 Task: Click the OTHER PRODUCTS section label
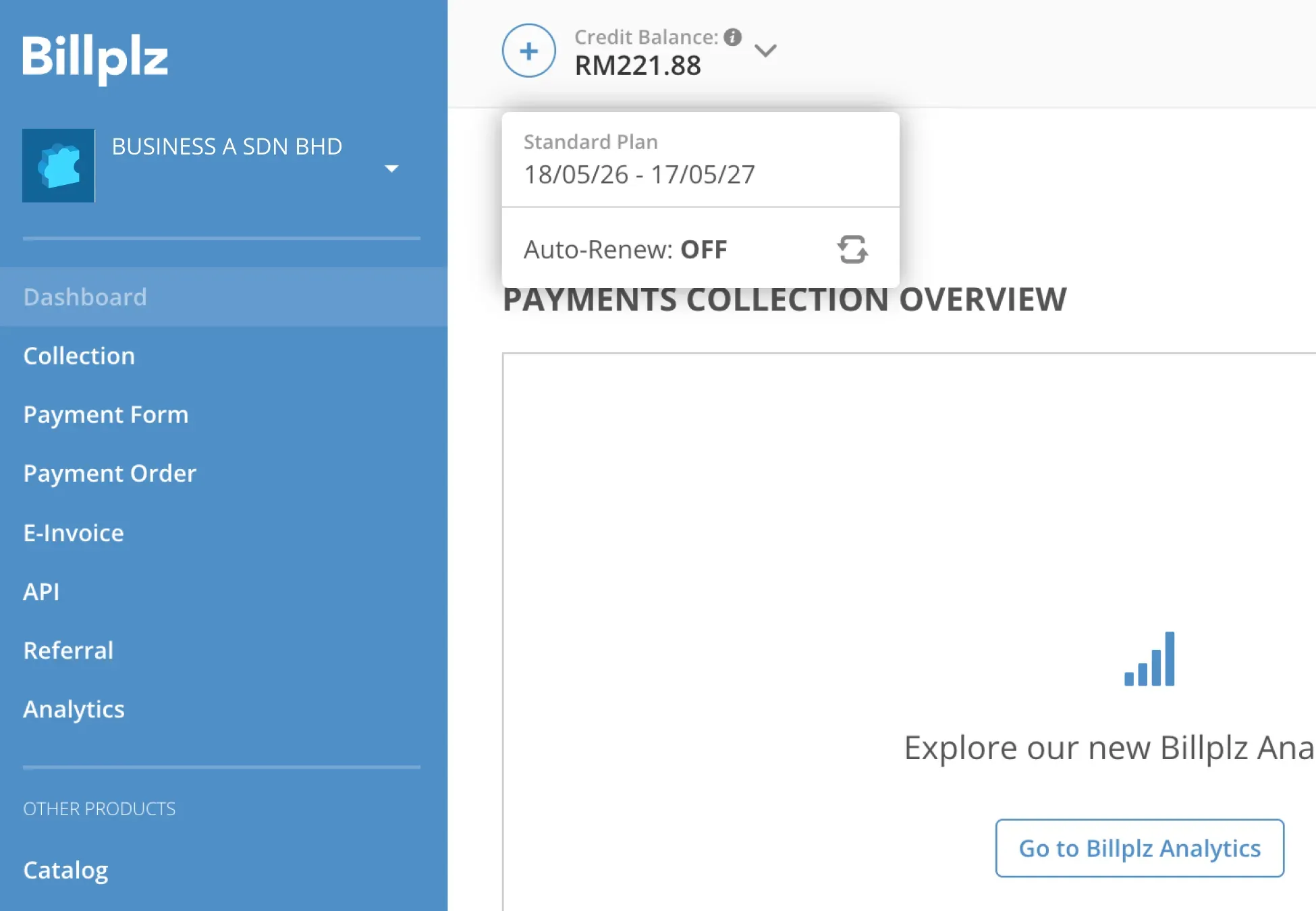click(99, 808)
